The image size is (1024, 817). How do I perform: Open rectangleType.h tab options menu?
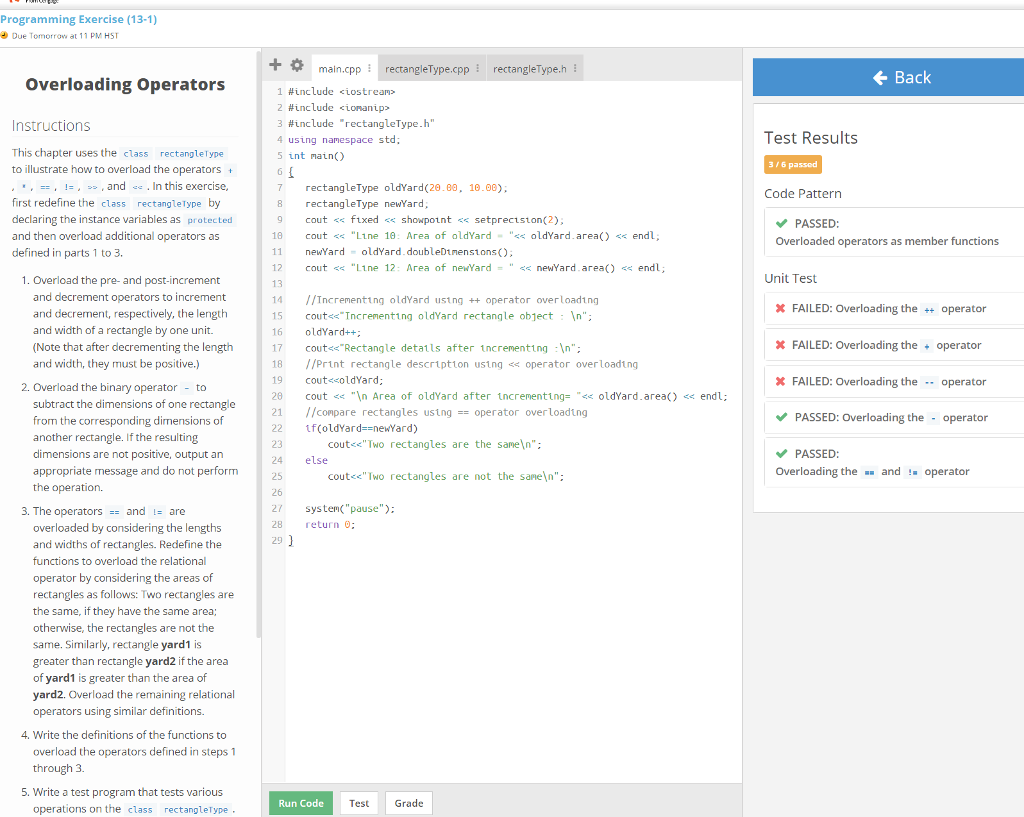tap(575, 69)
